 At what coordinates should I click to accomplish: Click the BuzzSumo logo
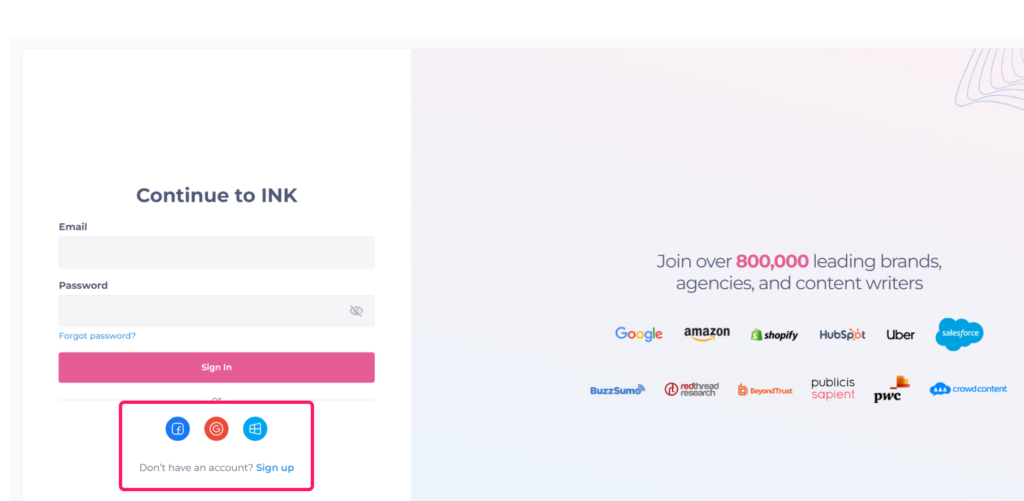click(617, 390)
